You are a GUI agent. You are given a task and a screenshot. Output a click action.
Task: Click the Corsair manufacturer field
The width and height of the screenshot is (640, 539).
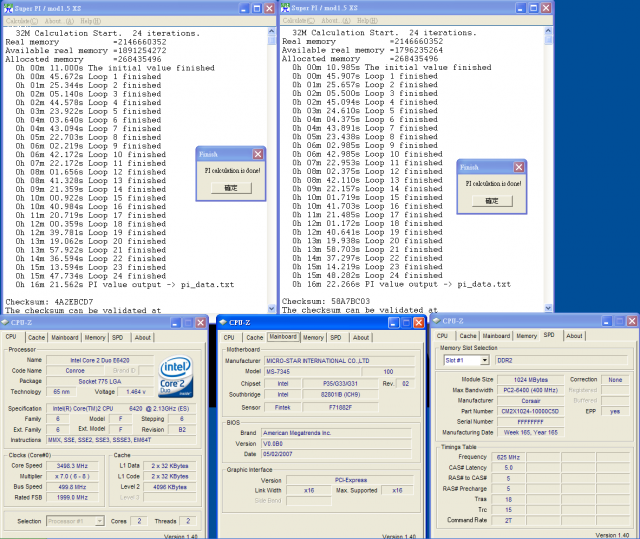point(530,401)
